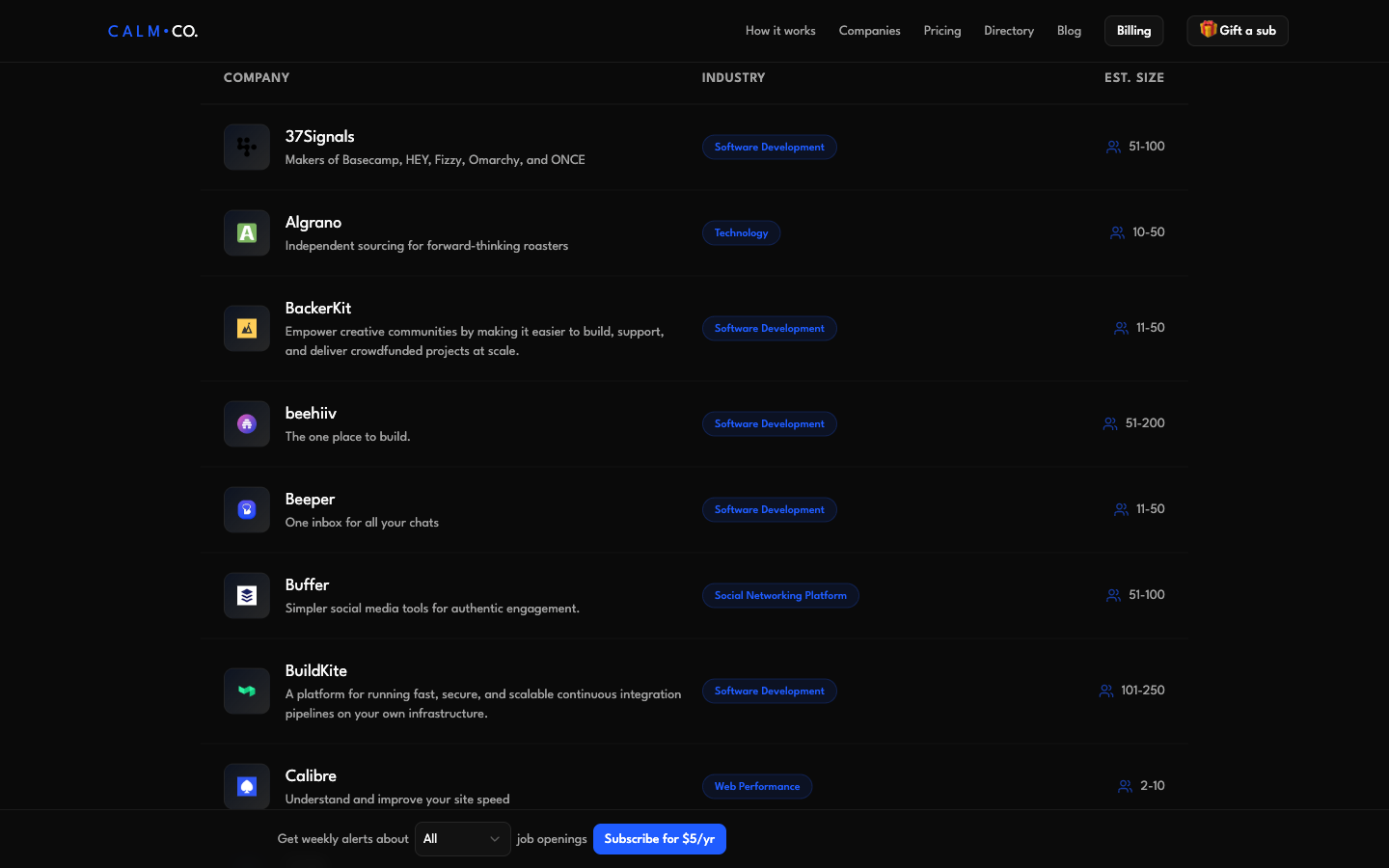Click the 2-10 size value
The width and height of the screenshot is (1389, 868).
(x=1153, y=786)
